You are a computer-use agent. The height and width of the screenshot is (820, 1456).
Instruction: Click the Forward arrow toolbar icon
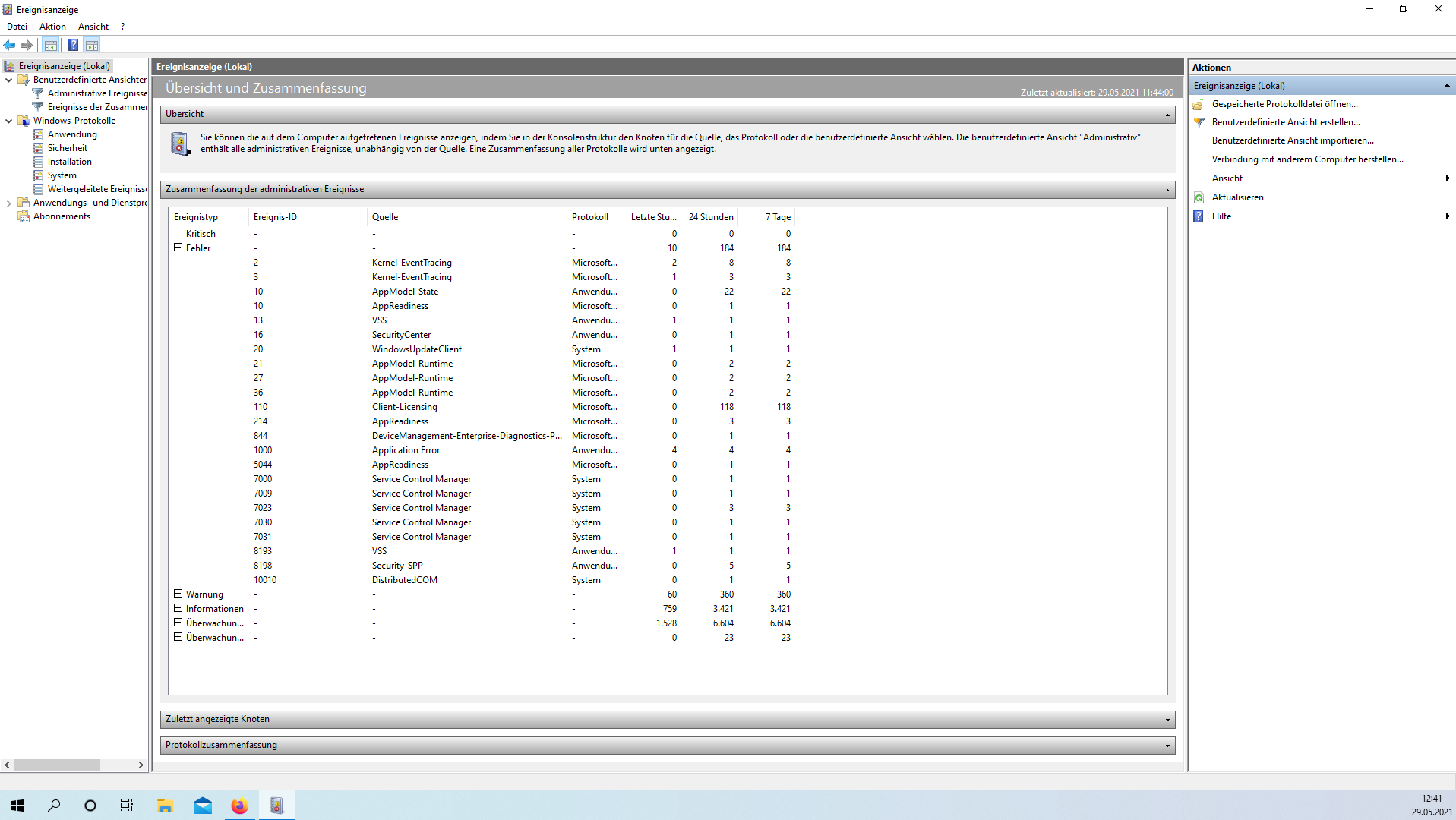(27, 46)
